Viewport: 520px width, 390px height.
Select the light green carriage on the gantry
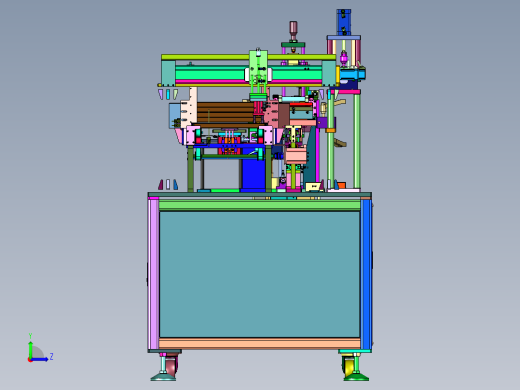point(258,66)
